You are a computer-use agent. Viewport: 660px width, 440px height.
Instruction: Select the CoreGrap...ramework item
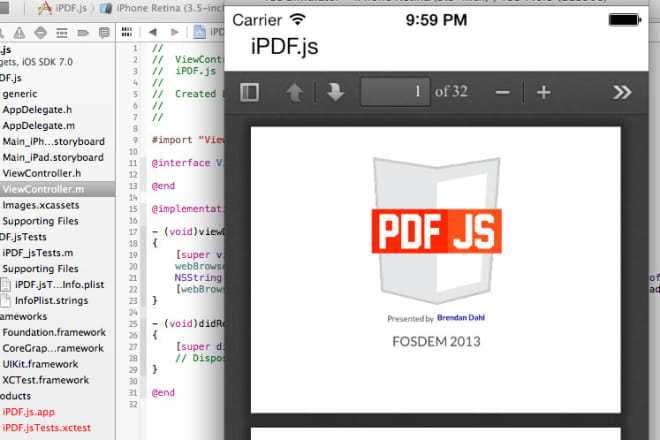(53, 348)
